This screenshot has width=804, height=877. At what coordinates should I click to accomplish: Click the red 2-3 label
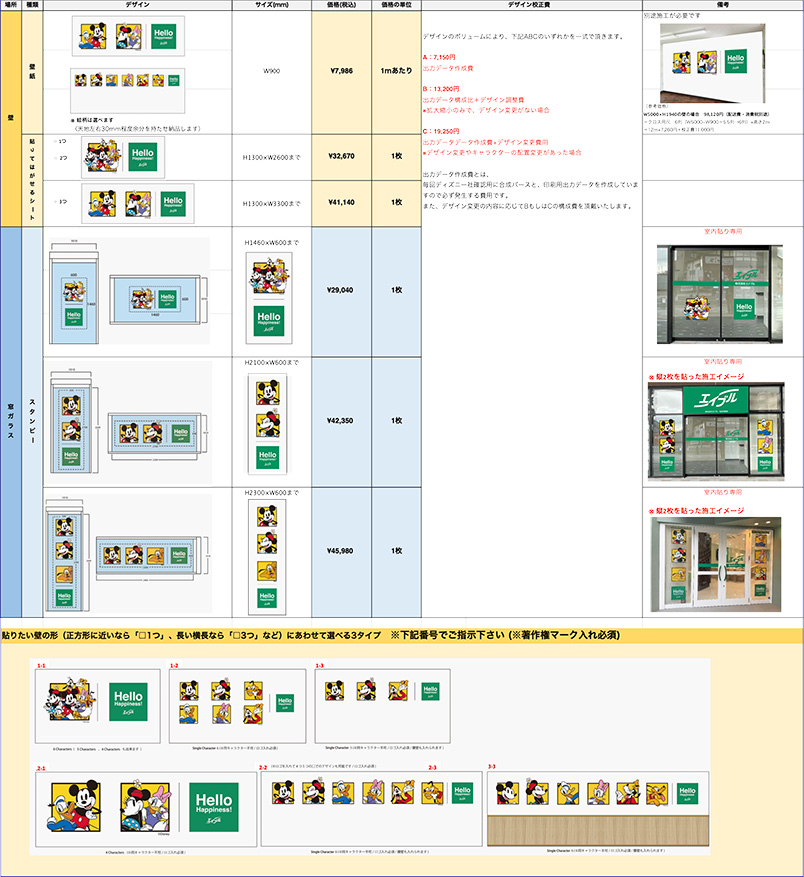(x=432, y=767)
